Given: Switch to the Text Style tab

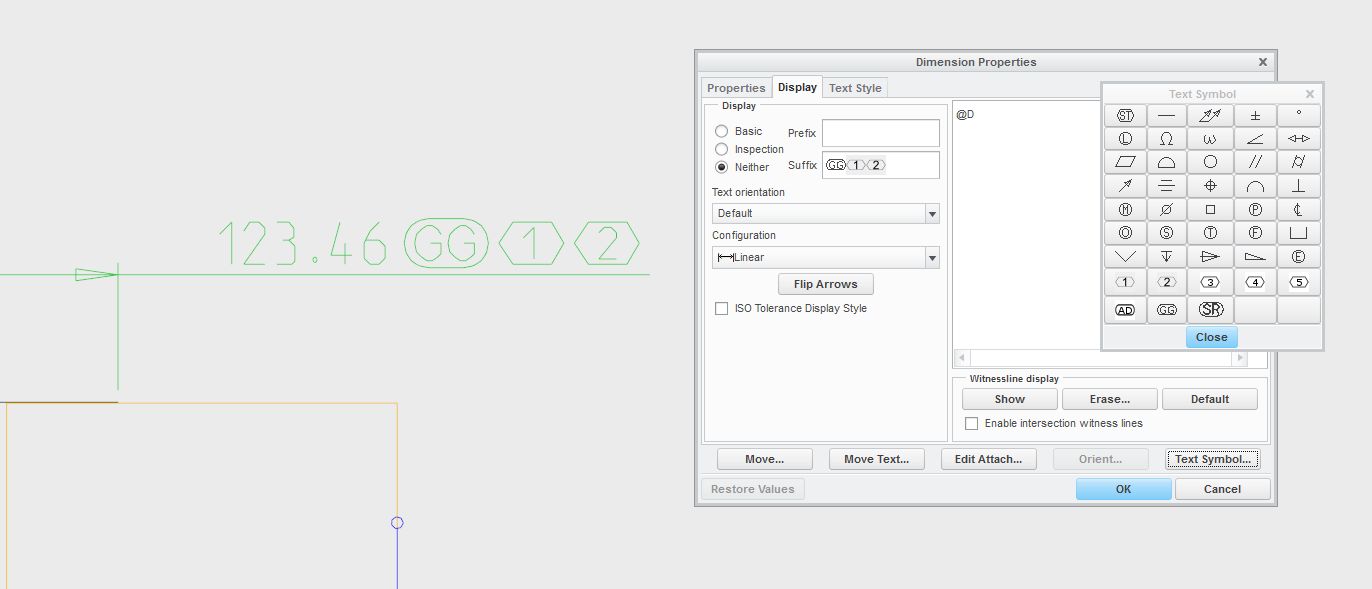Looking at the screenshot, I should point(855,88).
